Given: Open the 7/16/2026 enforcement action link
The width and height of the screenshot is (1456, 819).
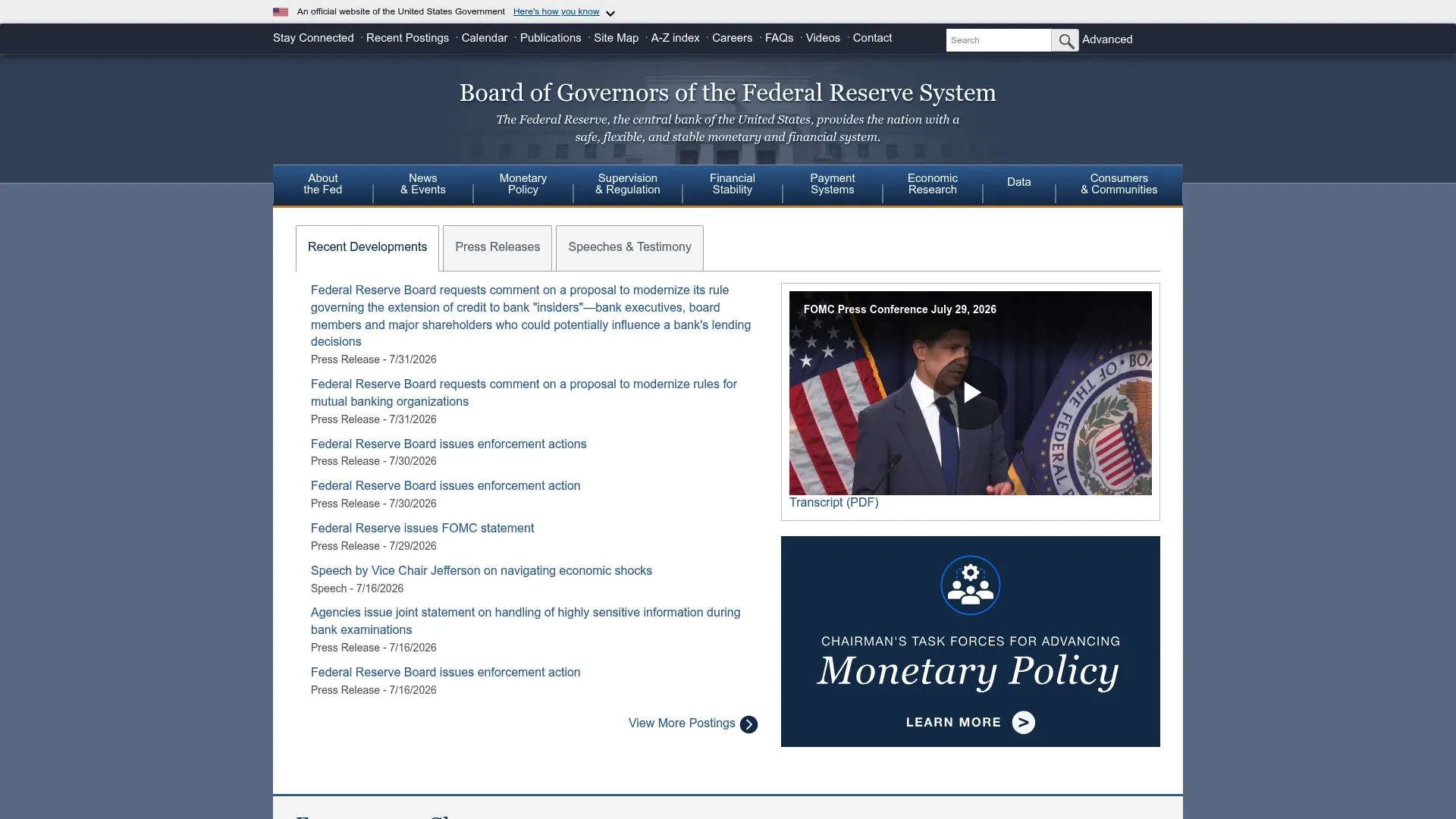Looking at the screenshot, I should point(445,673).
